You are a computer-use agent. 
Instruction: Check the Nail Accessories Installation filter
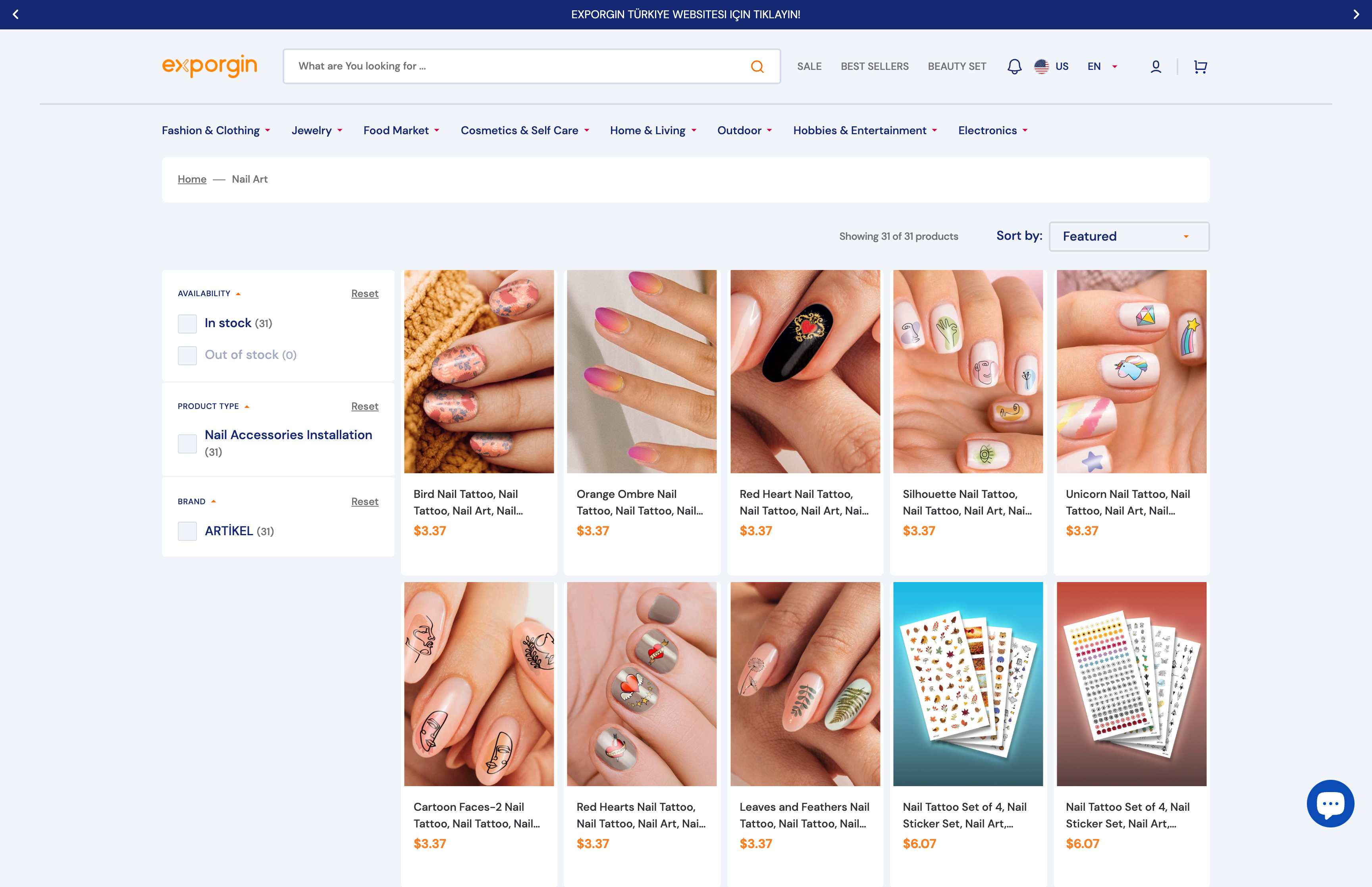pyautogui.click(x=187, y=443)
